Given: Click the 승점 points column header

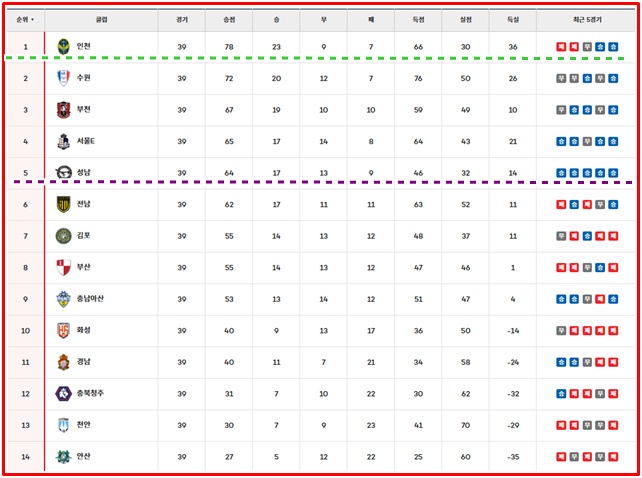Looking at the screenshot, I should pos(227,19).
